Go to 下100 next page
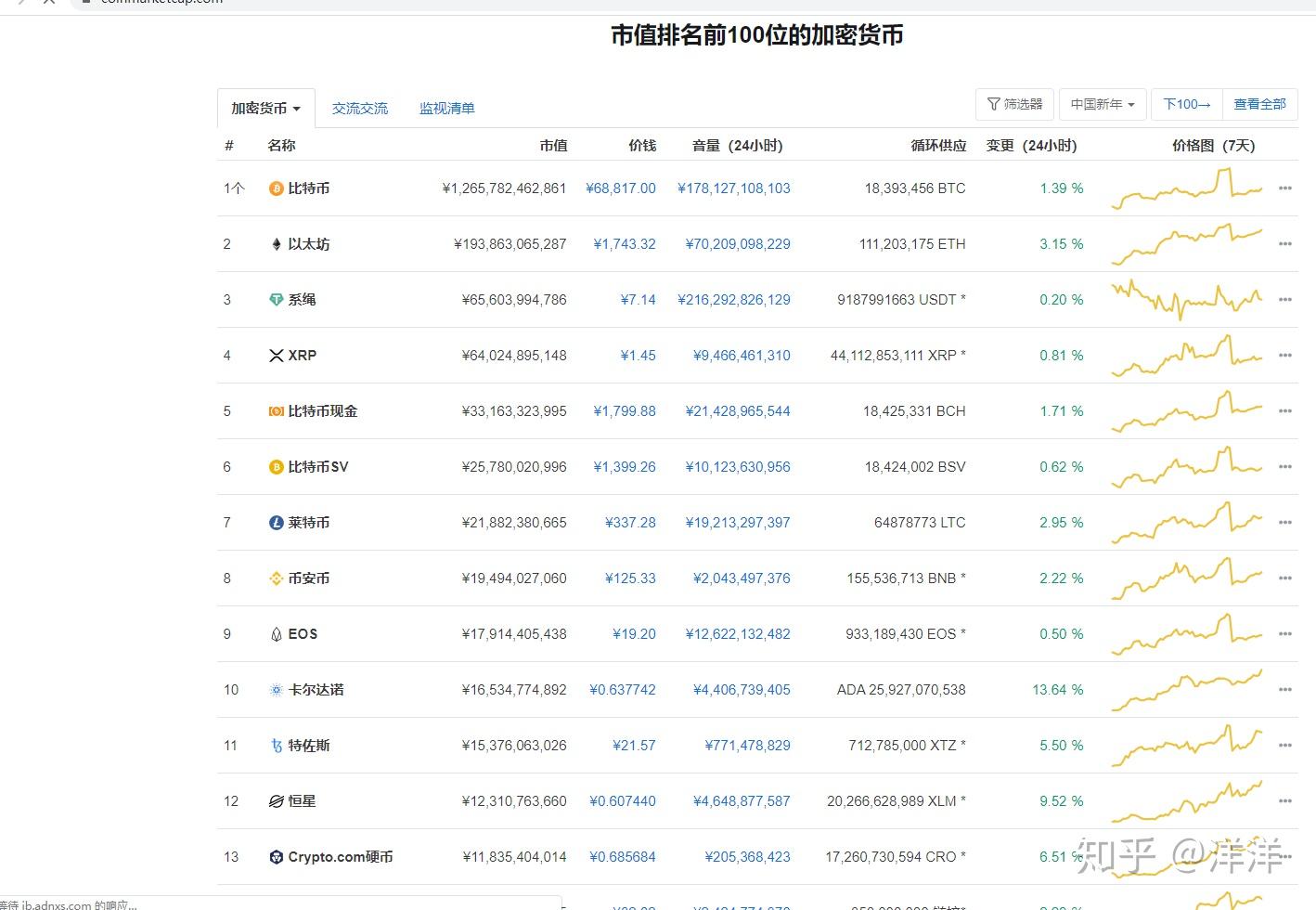Viewport: 1316px width, 910px height. tap(1187, 104)
